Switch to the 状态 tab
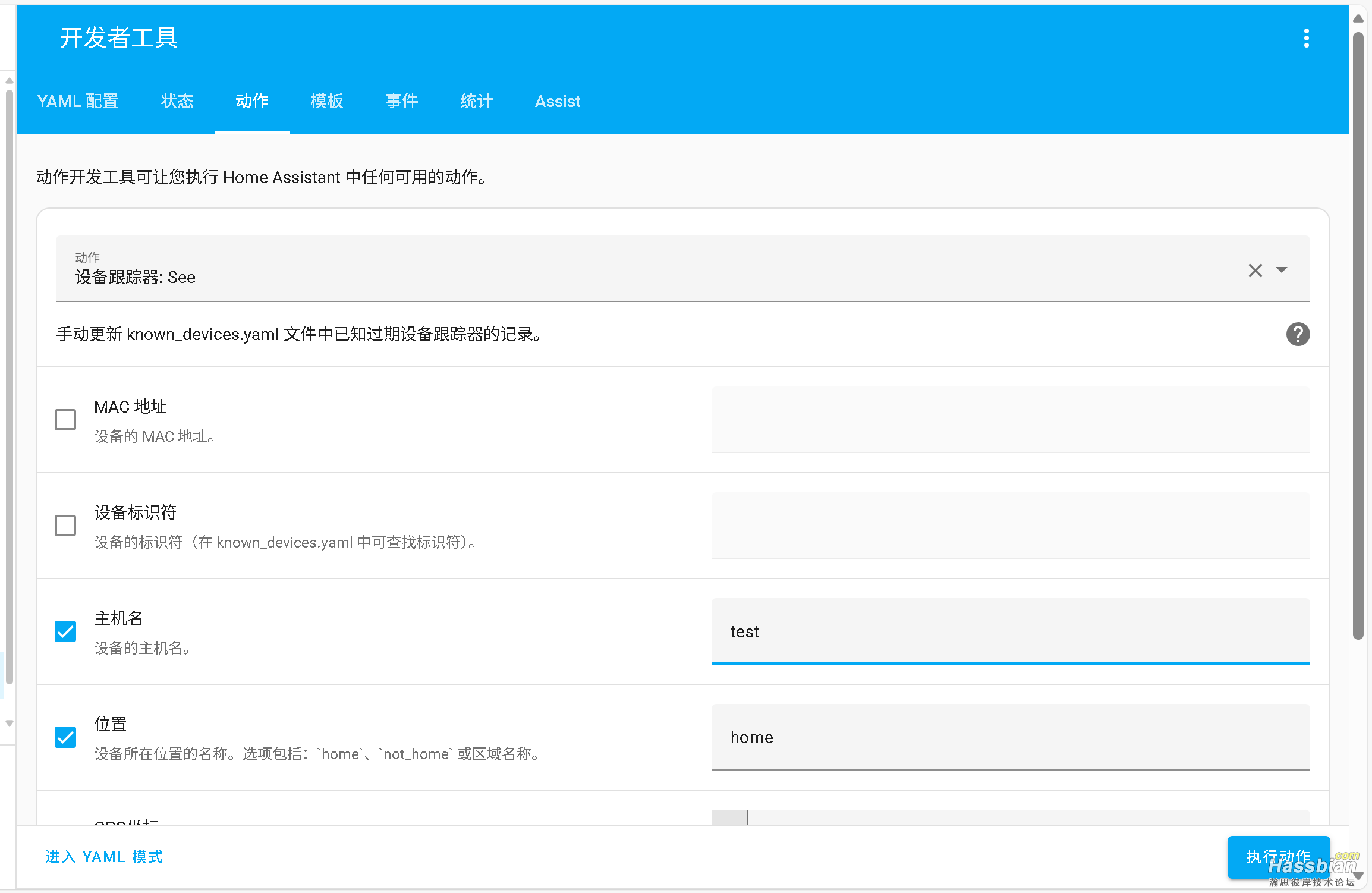 pyautogui.click(x=177, y=102)
